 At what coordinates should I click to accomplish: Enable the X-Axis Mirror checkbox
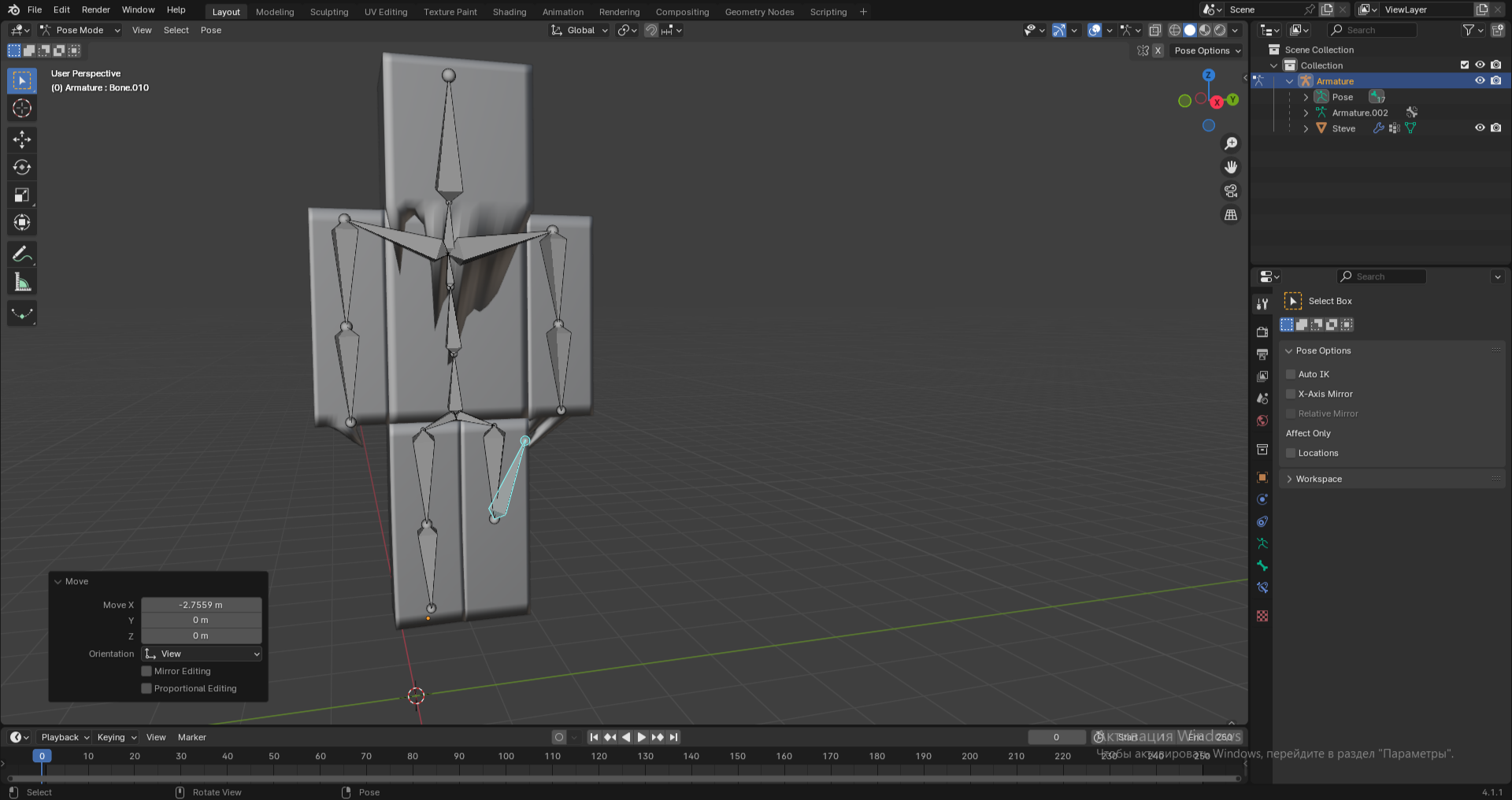pos(1291,394)
